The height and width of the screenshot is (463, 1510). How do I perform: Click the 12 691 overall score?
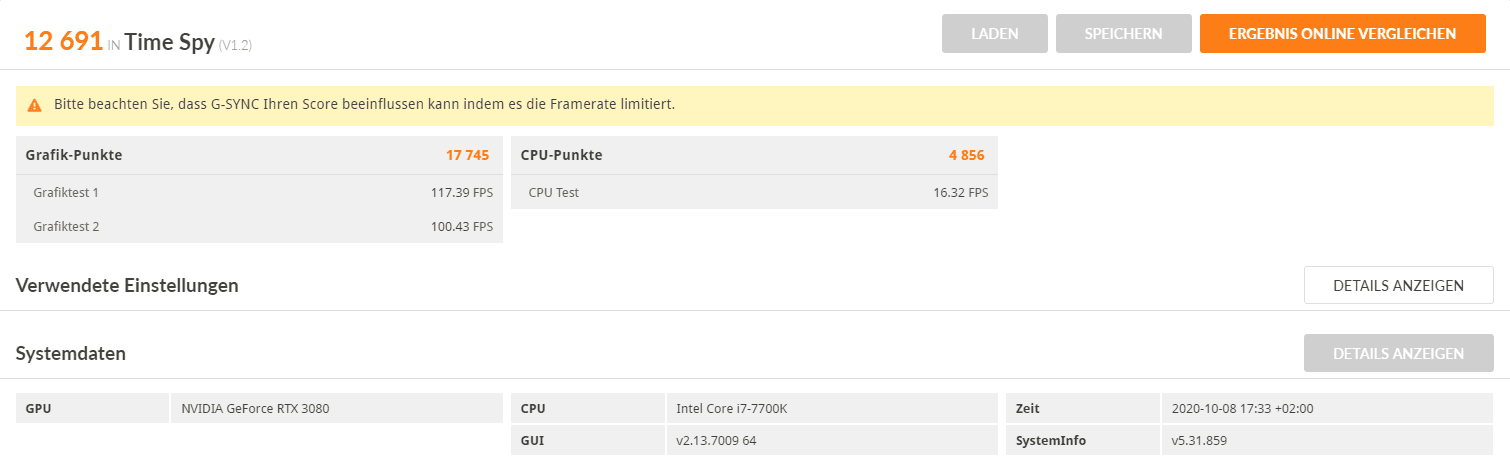[x=63, y=40]
